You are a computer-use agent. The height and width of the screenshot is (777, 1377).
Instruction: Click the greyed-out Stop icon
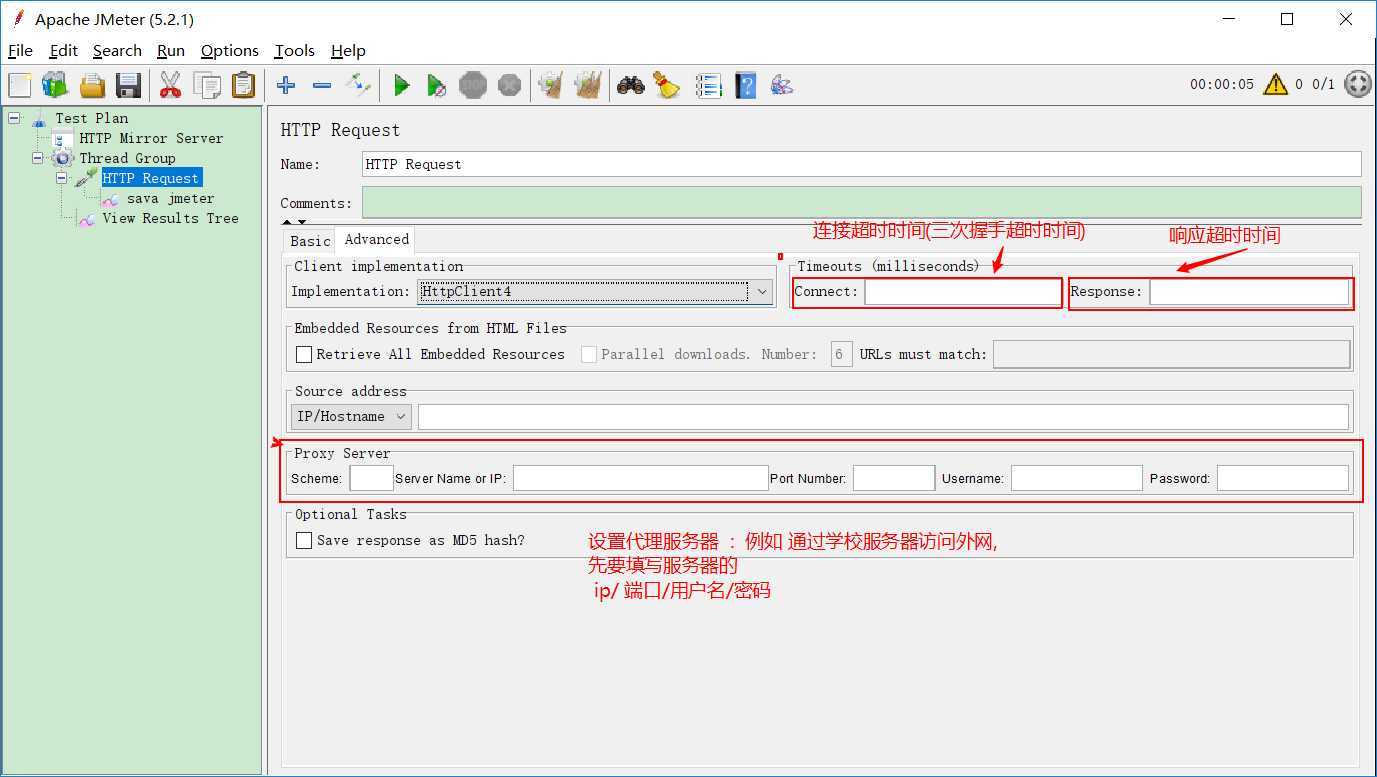point(473,85)
